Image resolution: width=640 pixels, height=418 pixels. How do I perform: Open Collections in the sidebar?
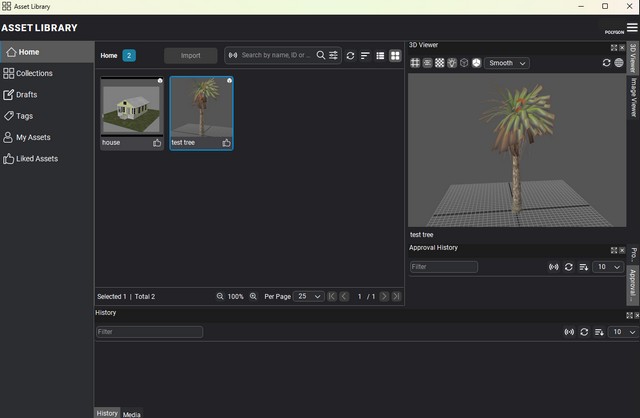tap(34, 73)
